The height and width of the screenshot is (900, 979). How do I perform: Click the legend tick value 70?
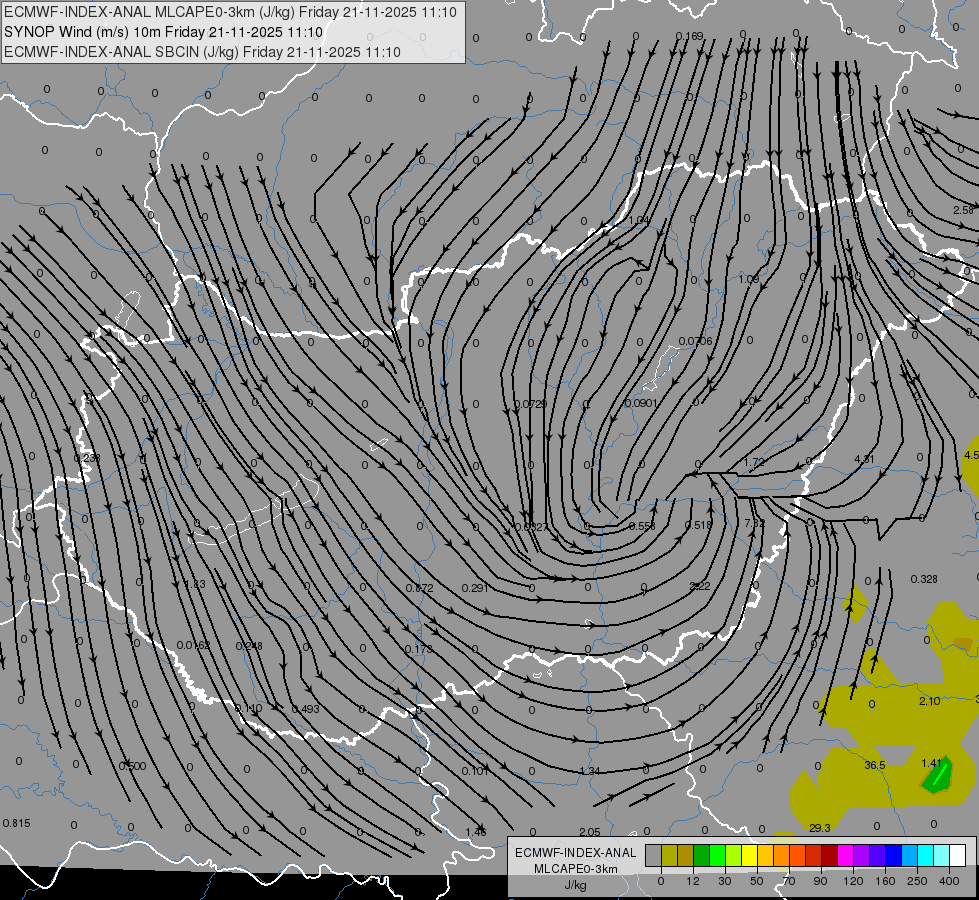[x=789, y=881]
